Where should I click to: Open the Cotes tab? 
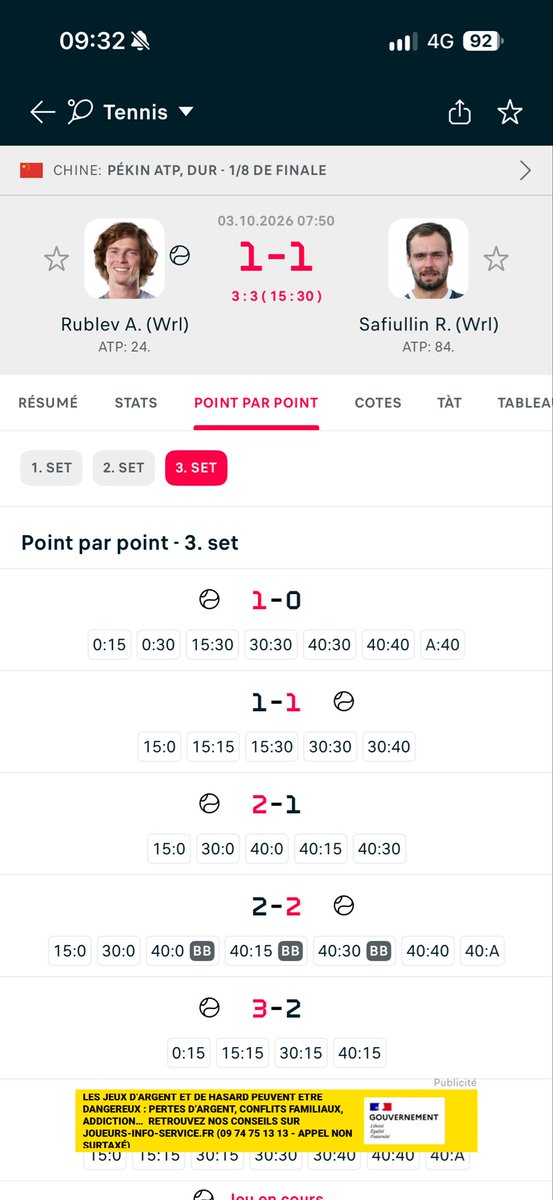[x=378, y=403]
